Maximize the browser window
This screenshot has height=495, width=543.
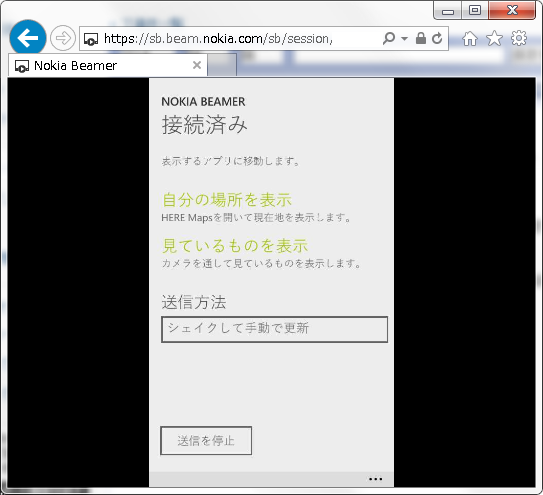click(x=475, y=10)
